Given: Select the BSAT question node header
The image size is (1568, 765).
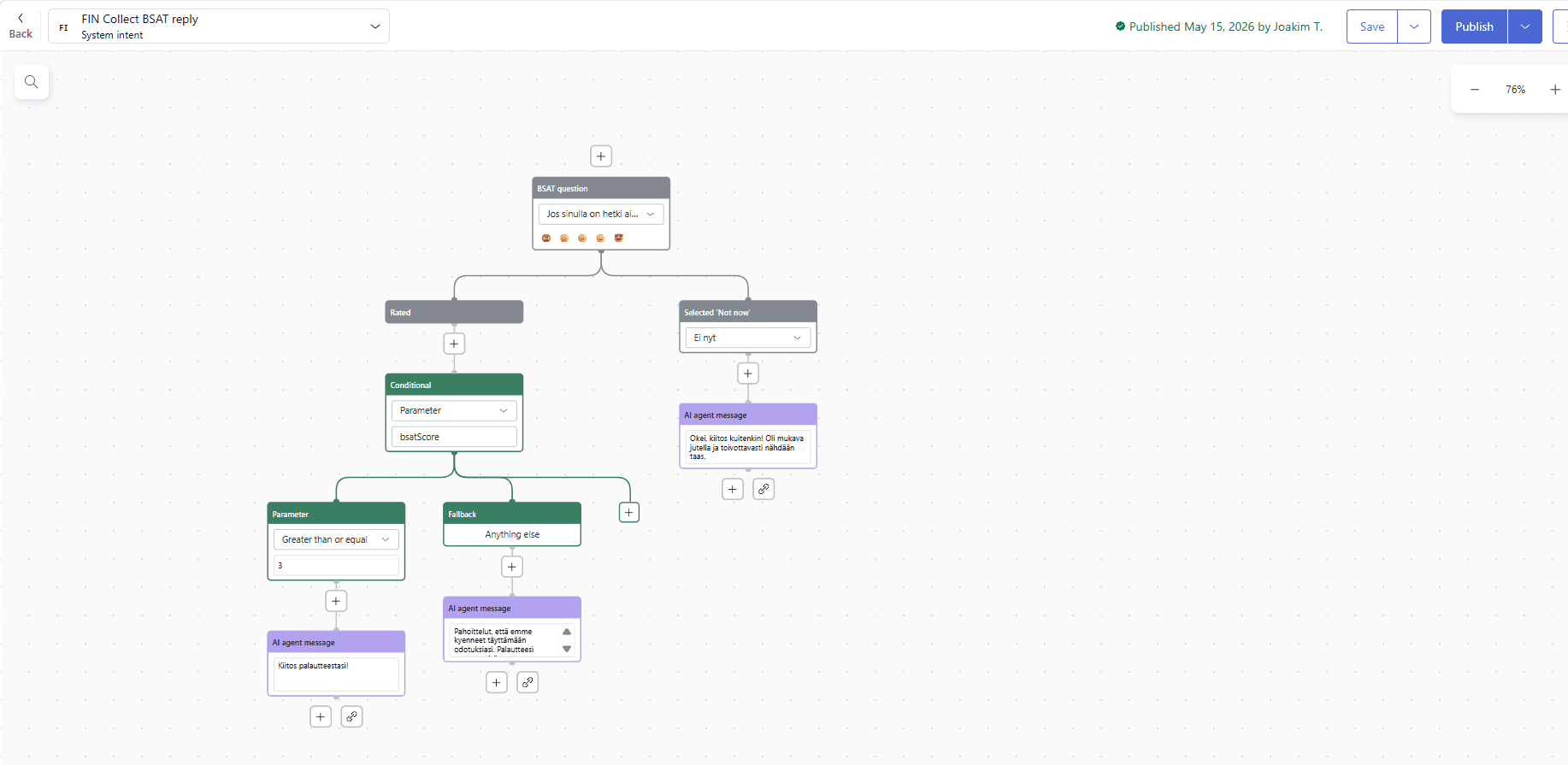Looking at the screenshot, I should coord(601,189).
